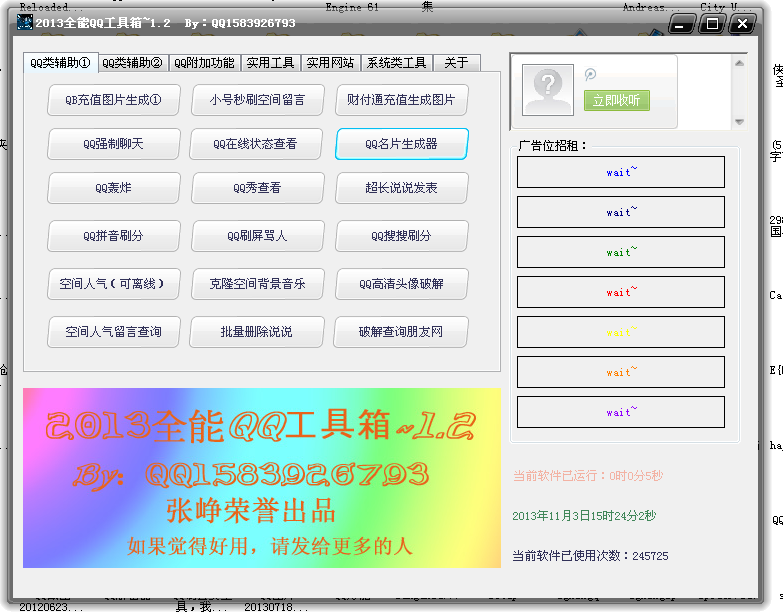Click the gray user avatar picture
The height and width of the screenshot is (615, 783).
[x=547, y=90]
